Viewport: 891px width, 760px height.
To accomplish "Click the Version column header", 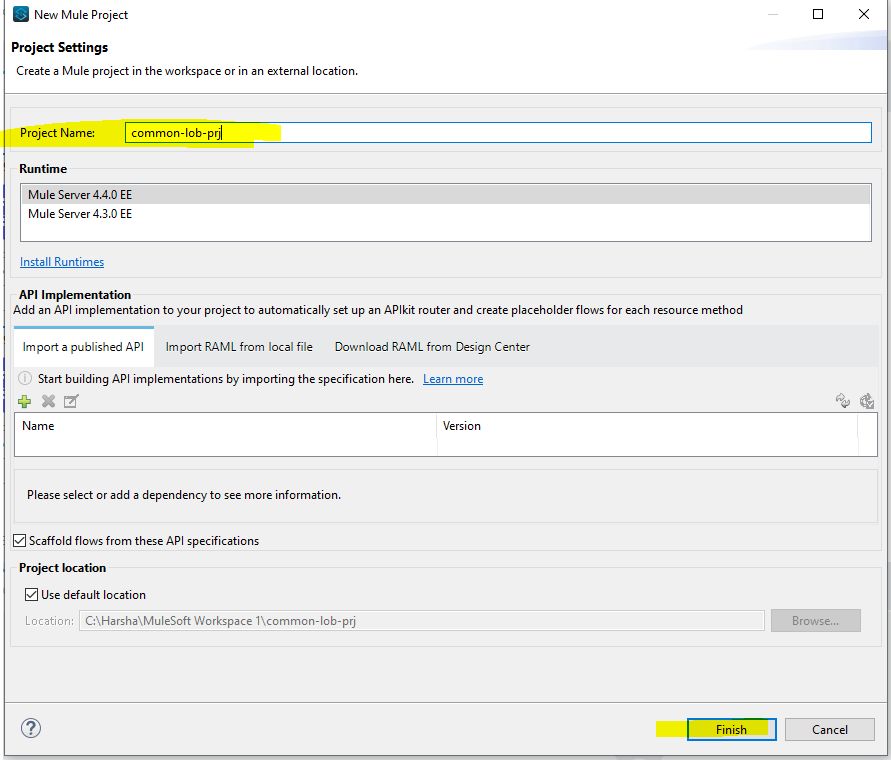I will point(647,426).
